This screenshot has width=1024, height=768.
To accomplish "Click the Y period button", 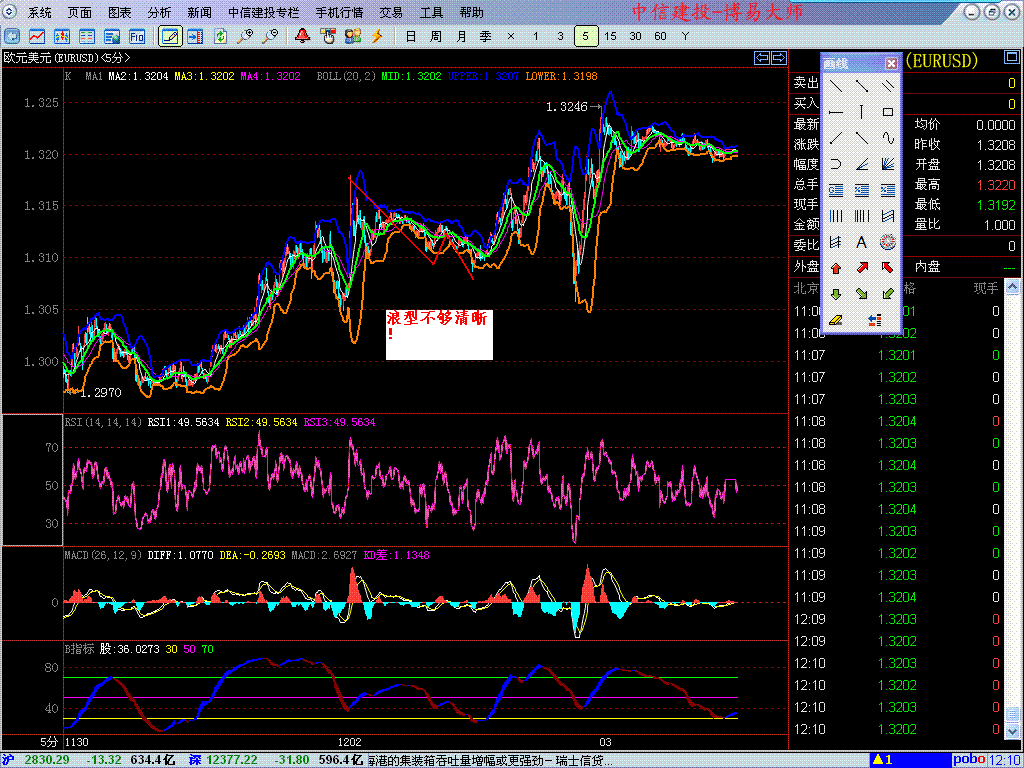I will [x=685, y=36].
